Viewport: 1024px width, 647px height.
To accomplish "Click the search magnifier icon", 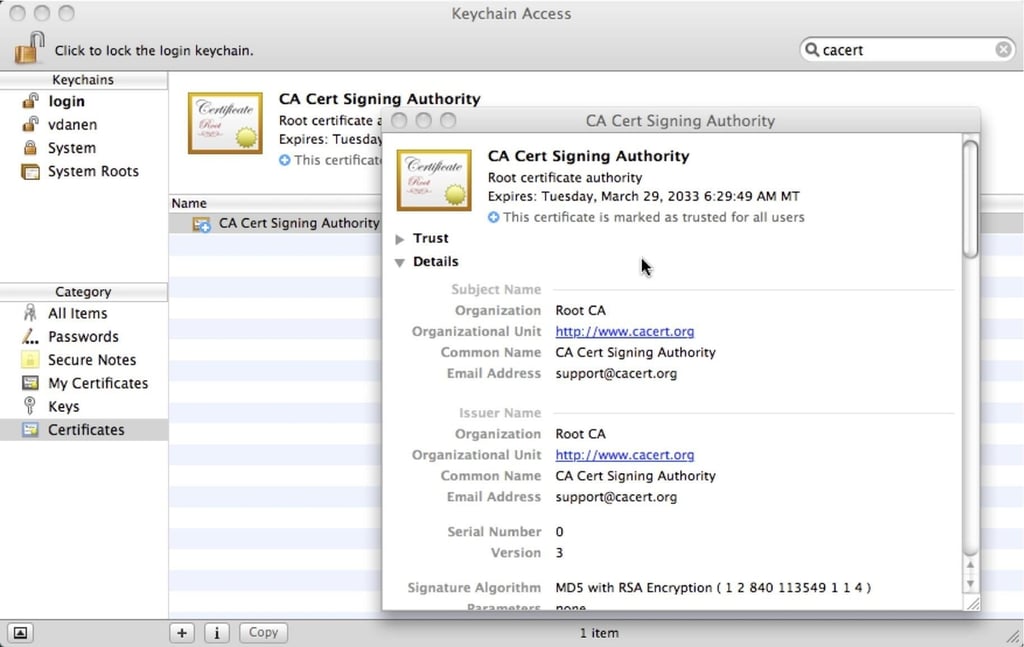I will click(x=812, y=50).
